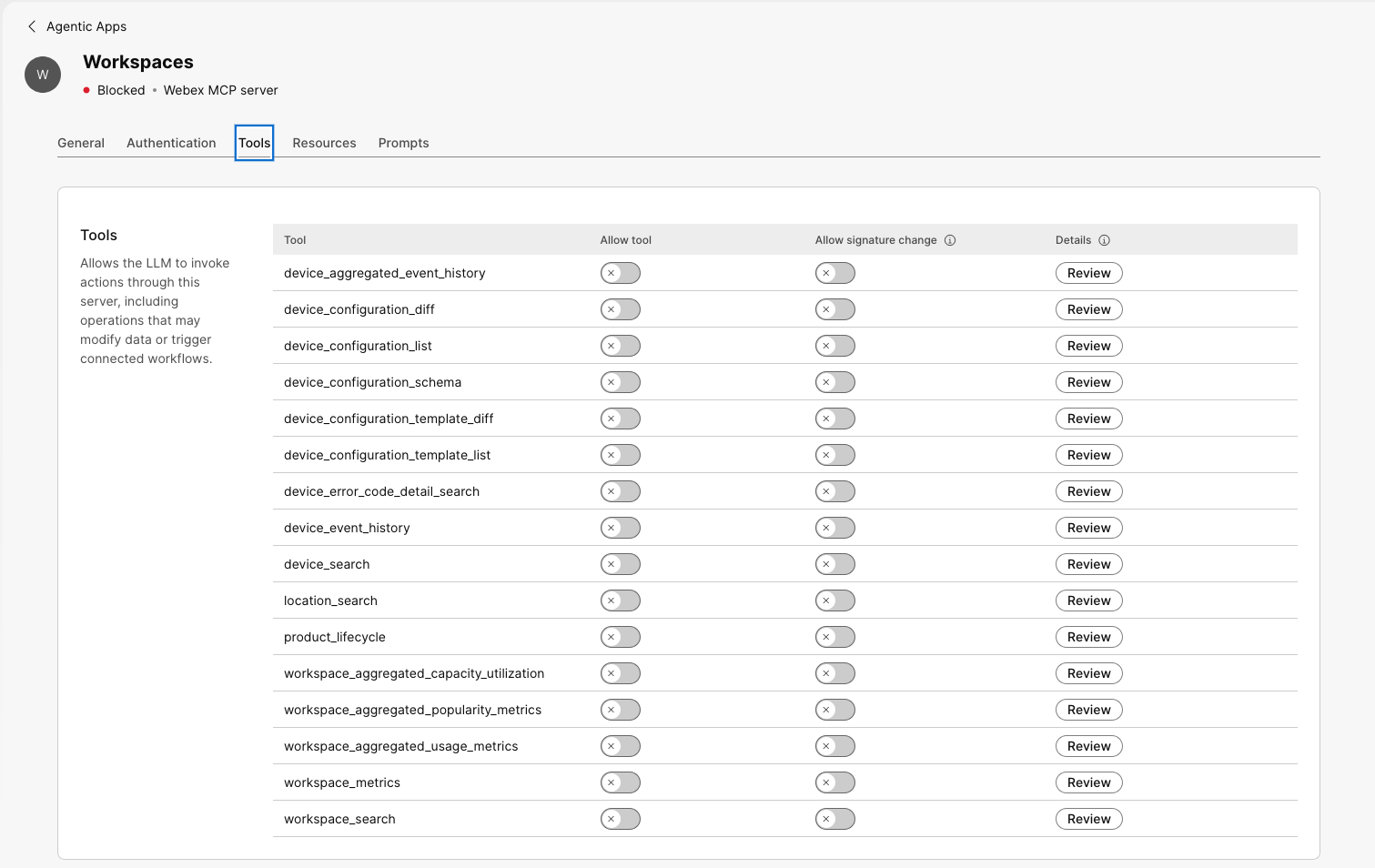Turn on Allow tool for workspace_aggregated_capacity_utilization
Screen dimensions: 1375x868
(x=621, y=673)
